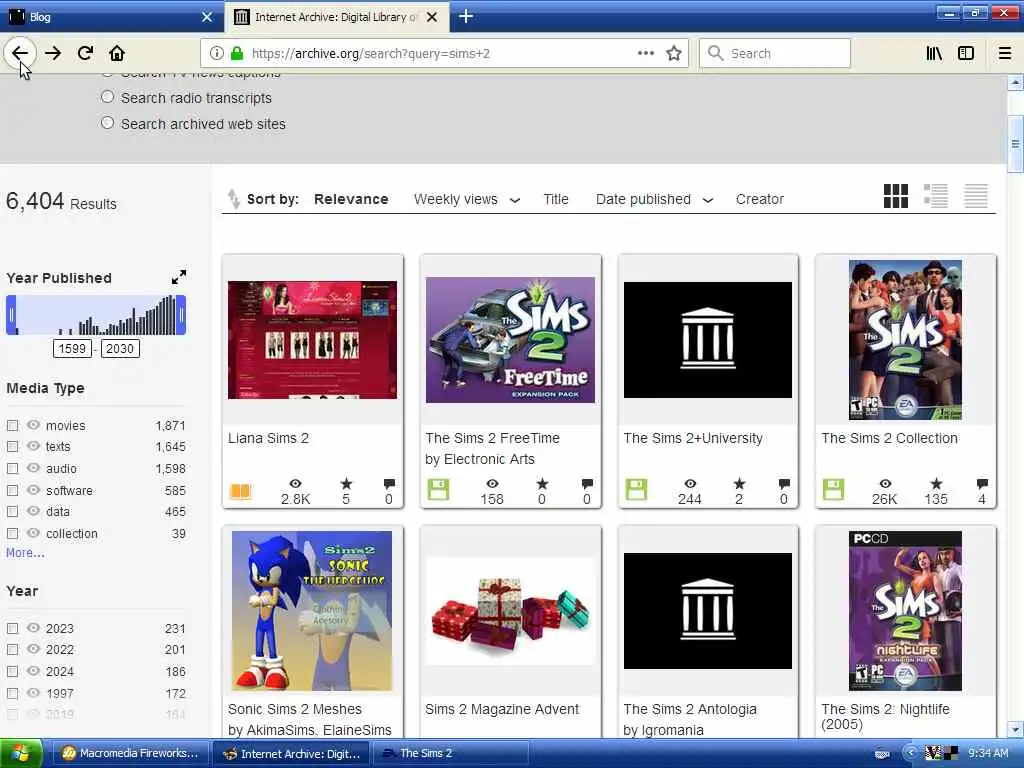Toggle the sidebar view icon
The height and width of the screenshot is (768, 1024).
click(x=966, y=53)
